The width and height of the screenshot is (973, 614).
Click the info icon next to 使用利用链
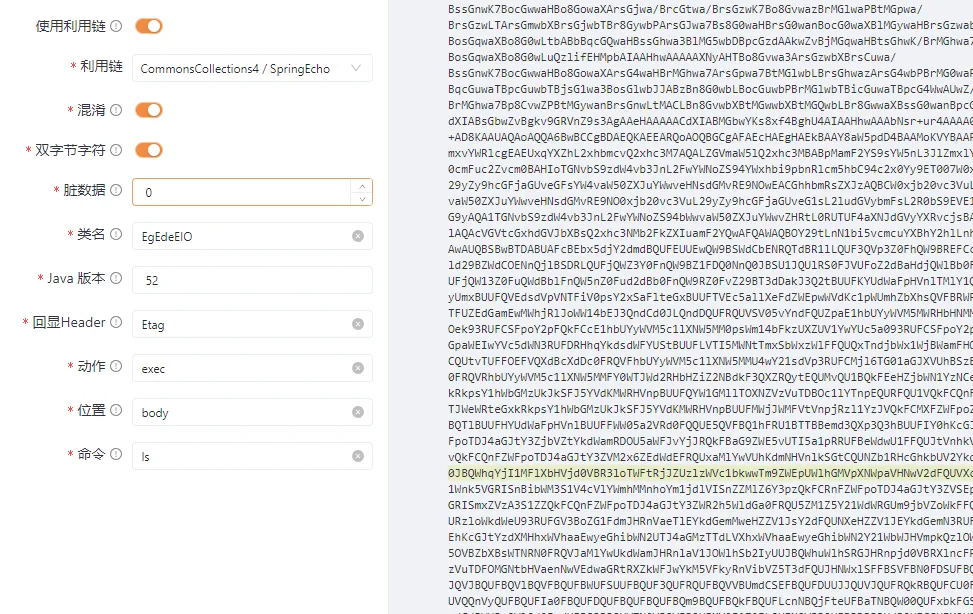116,26
